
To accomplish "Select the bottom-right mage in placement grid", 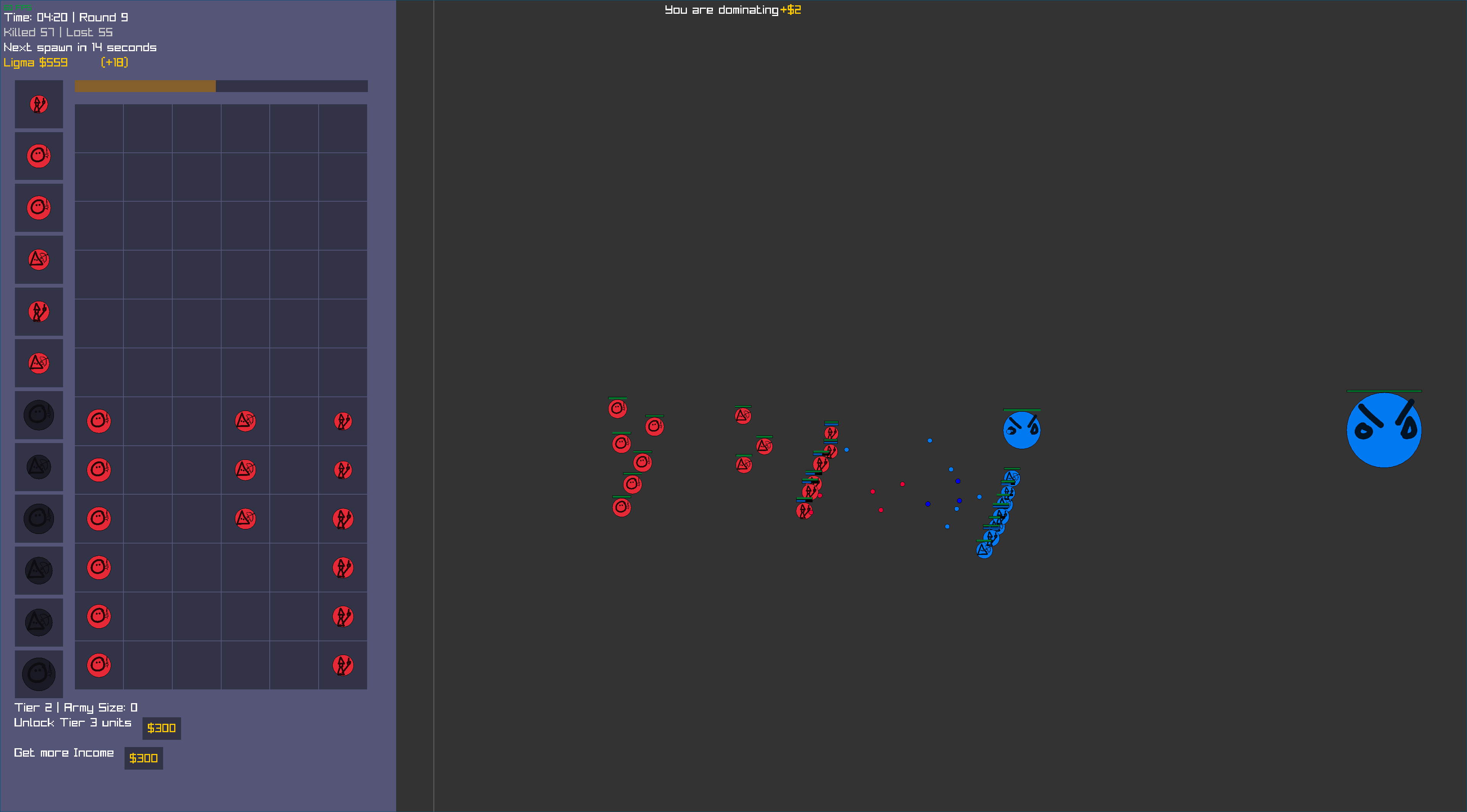I will coord(343,665).
